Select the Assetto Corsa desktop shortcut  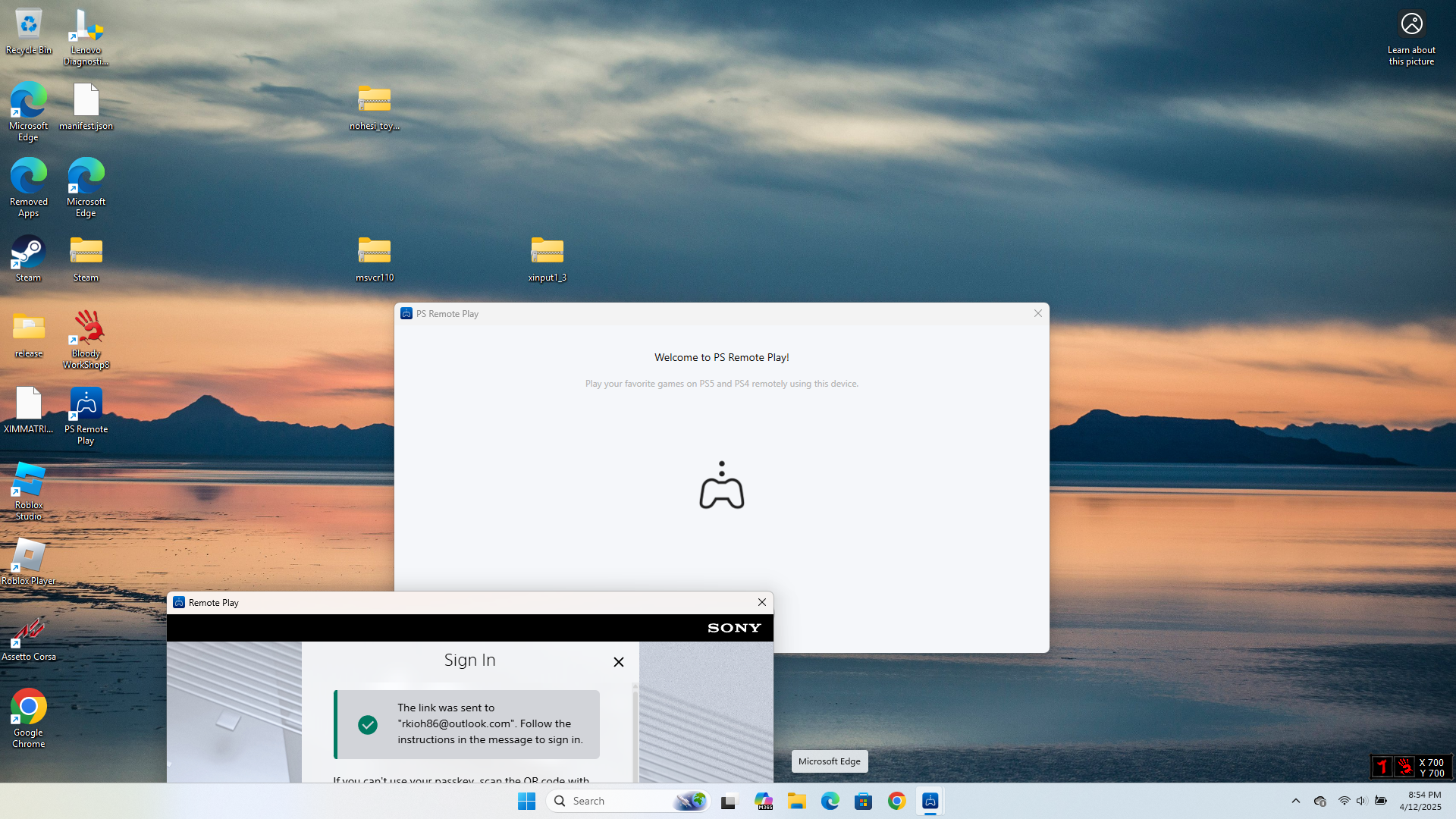29,638
